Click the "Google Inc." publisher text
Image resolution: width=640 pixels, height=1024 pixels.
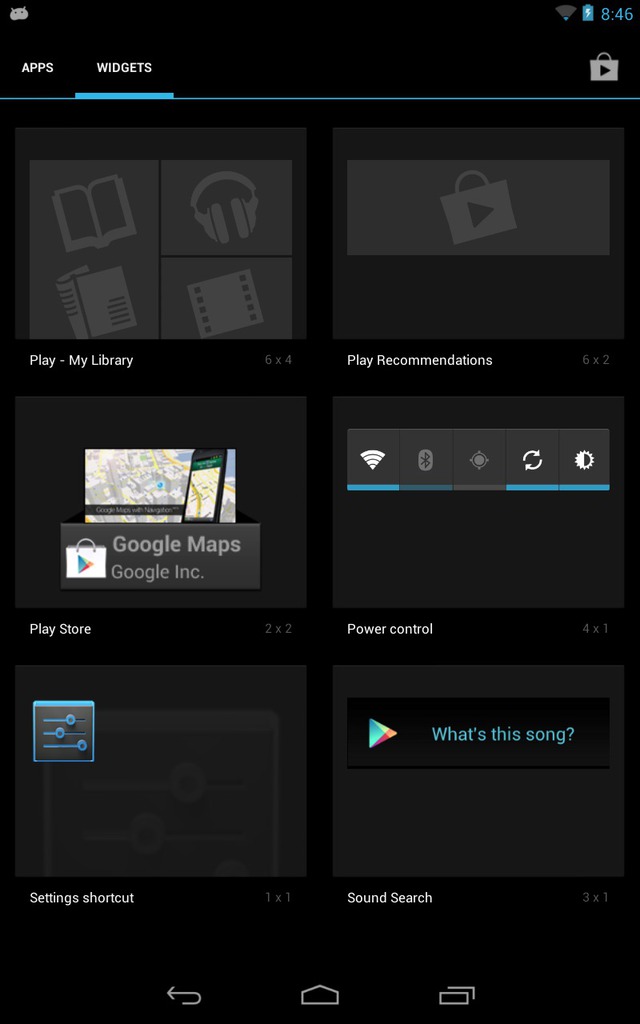click(157, 572)
